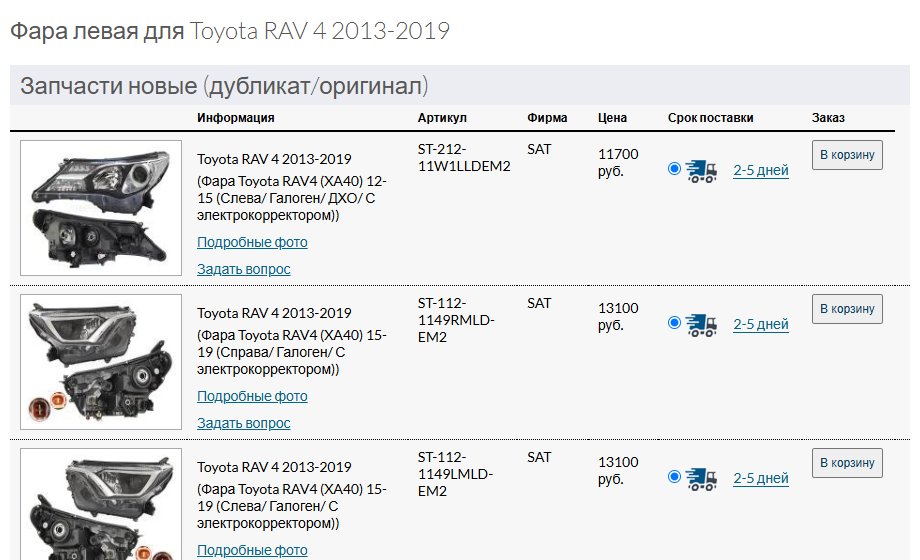Image resolution: width=920 pixels, height=560 pixels.
Task: Click delivery truck icon for ST-212-11W1LLDEM2 row
Action: pos(701,171)
